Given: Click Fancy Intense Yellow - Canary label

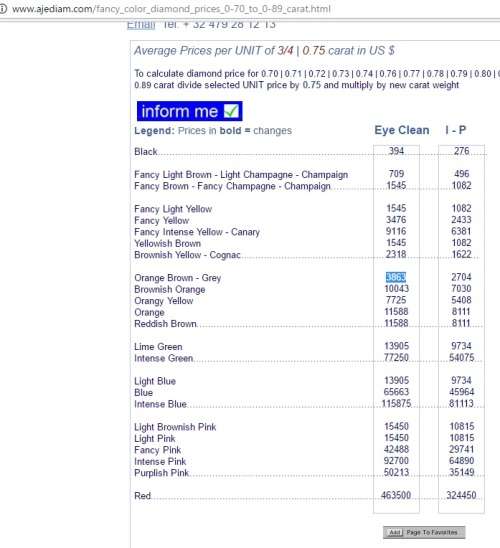Looking at the screenshot, I should [x=197, y=232].
